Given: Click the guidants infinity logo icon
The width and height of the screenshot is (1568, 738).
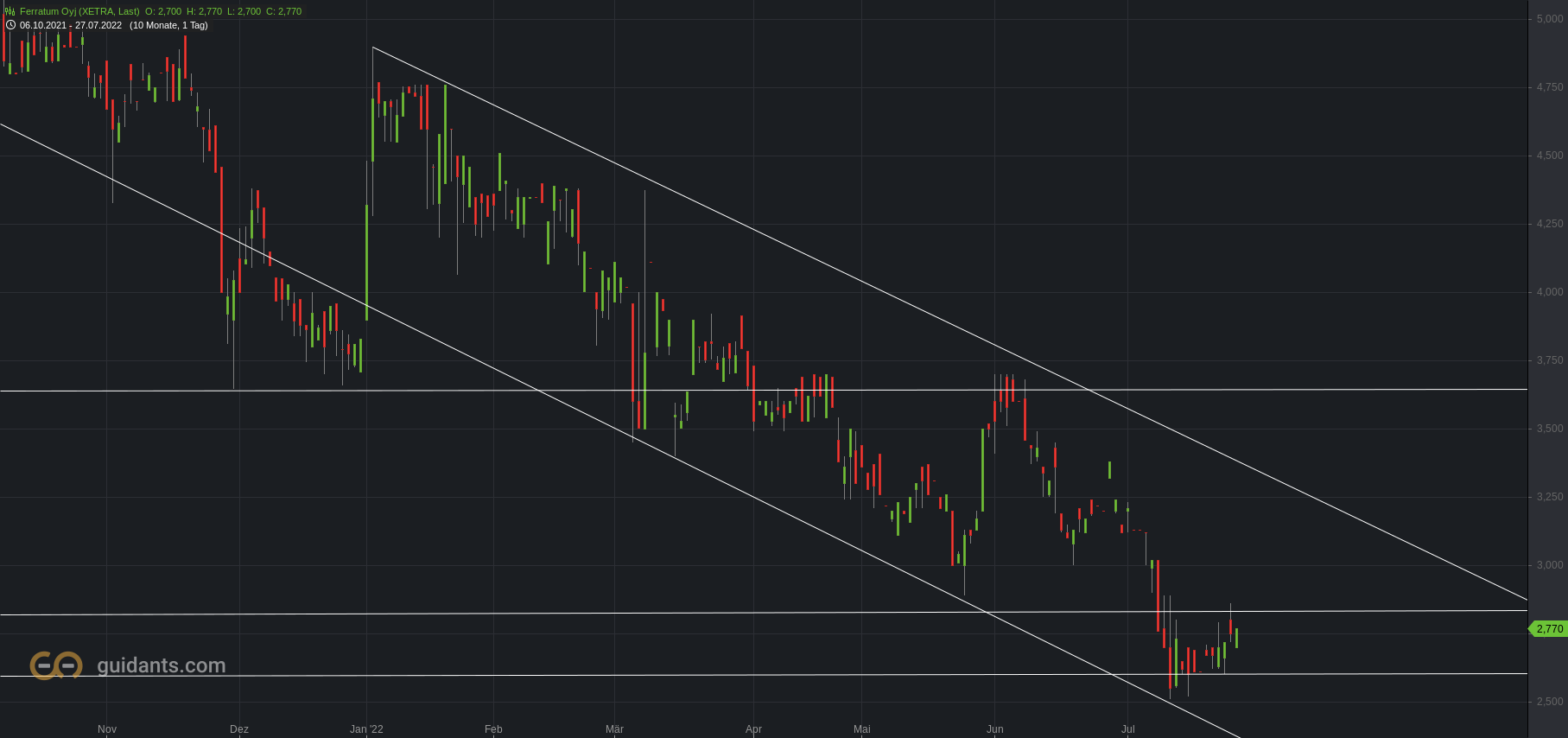Looking at the screenshot, I should pyautogui.click(x=56, y=665).
